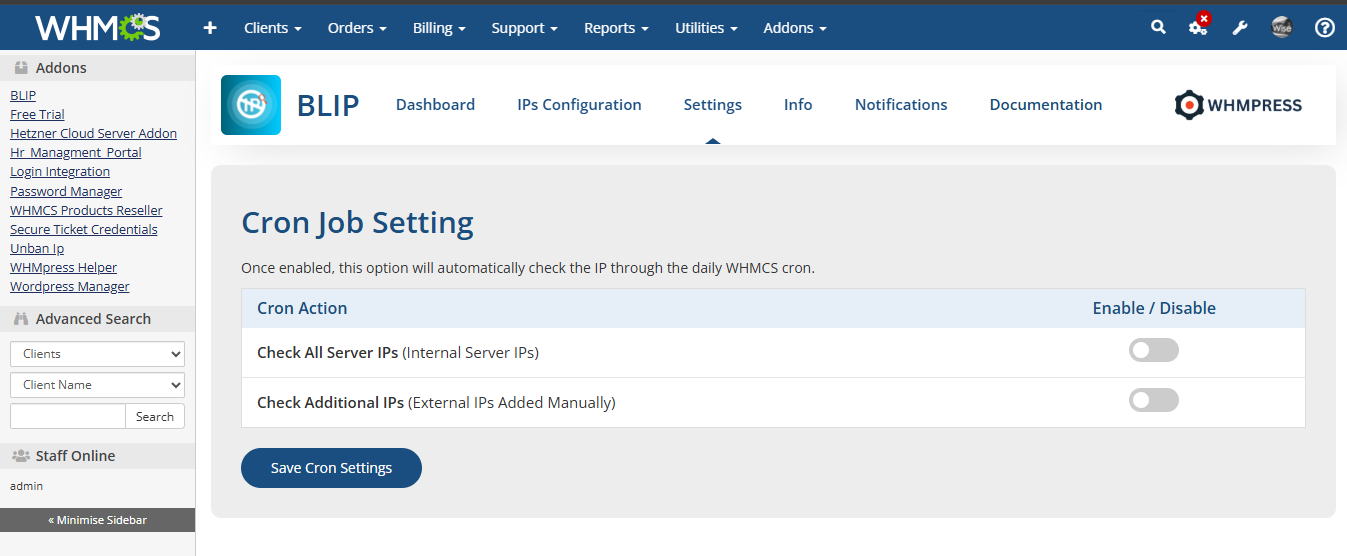Screen dimensions: 1347x556
Task: Open the Notifications tab
Action: pos(900,105)
